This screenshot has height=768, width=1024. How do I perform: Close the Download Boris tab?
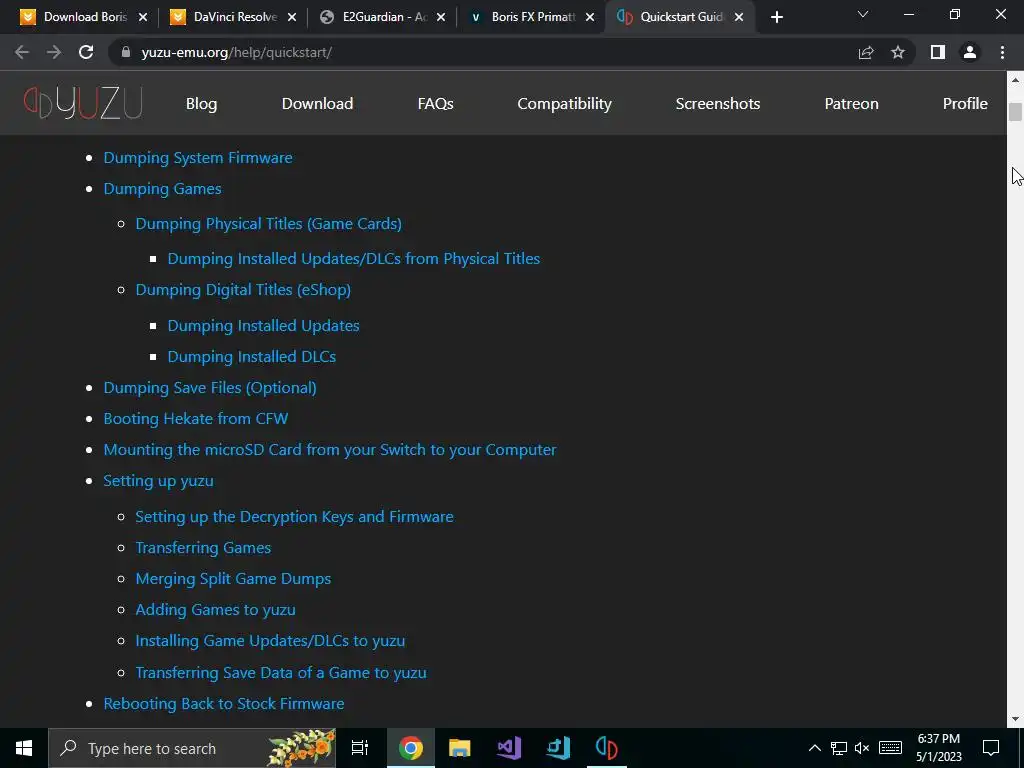(x=143, y=17)
